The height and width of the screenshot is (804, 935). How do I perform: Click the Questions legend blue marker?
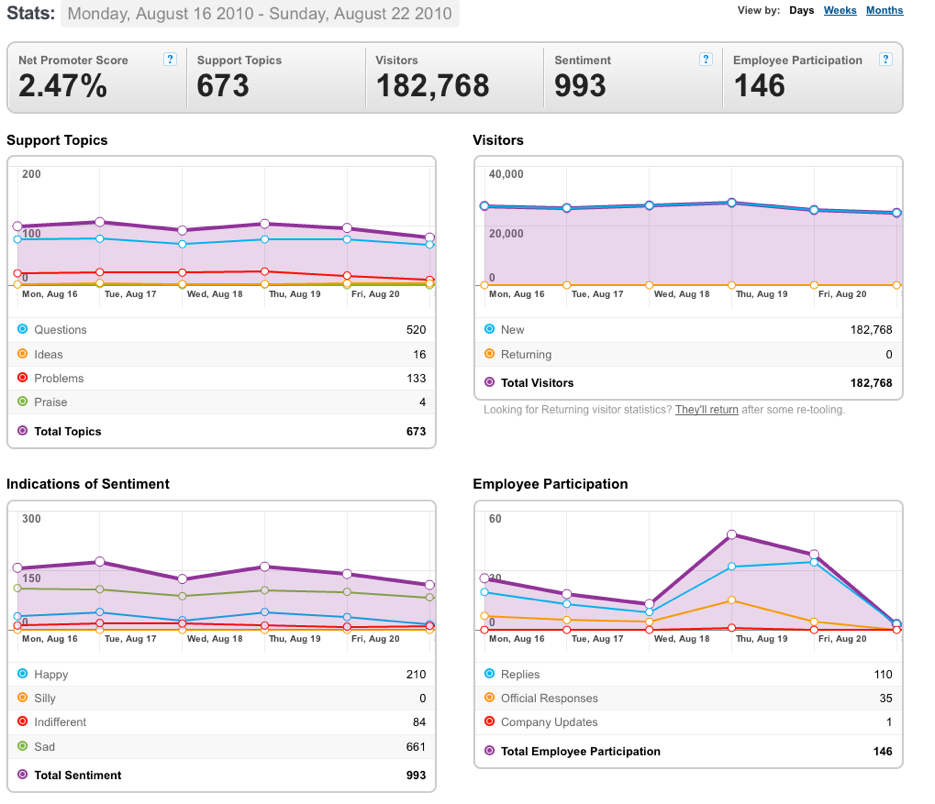(x=23, y=329)
